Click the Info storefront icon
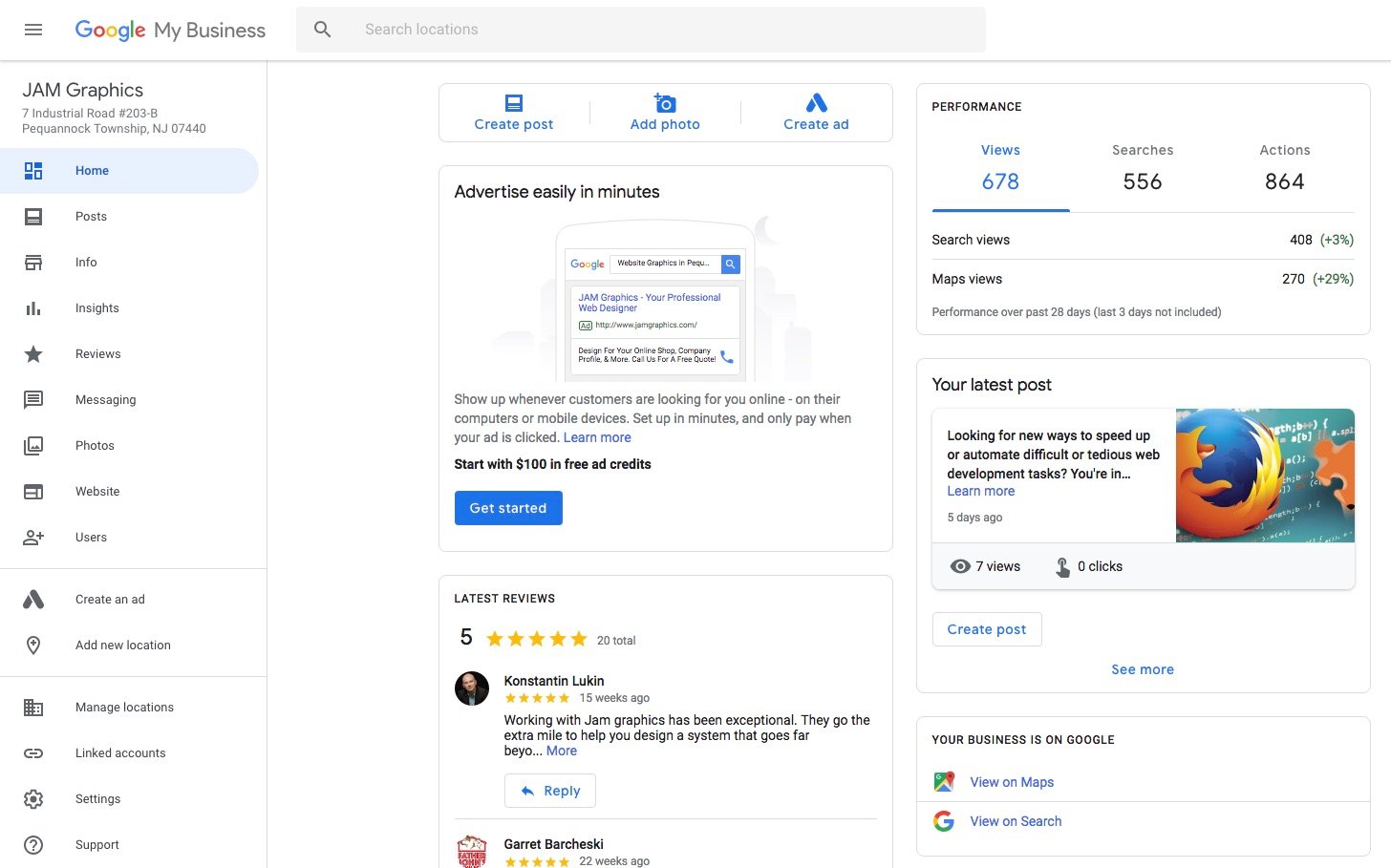 [x=33, y=263]
